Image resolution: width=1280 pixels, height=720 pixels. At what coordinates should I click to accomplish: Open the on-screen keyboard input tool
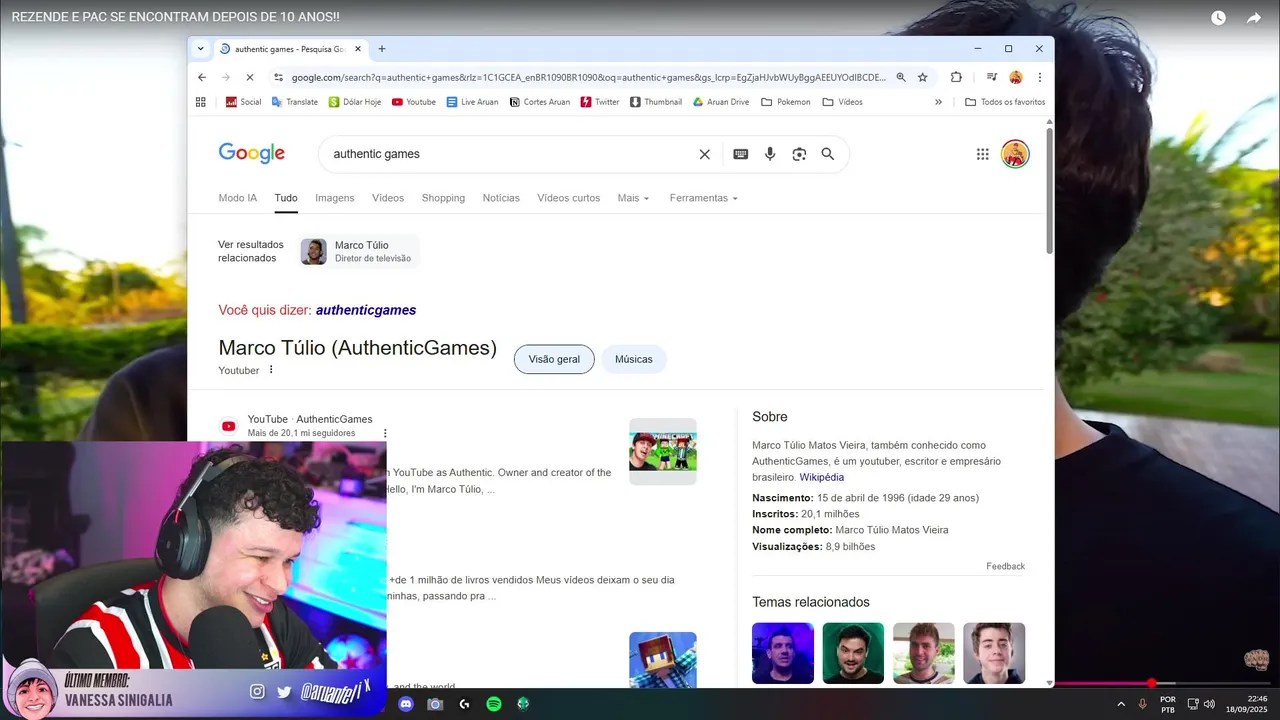(x=740, y=154)
